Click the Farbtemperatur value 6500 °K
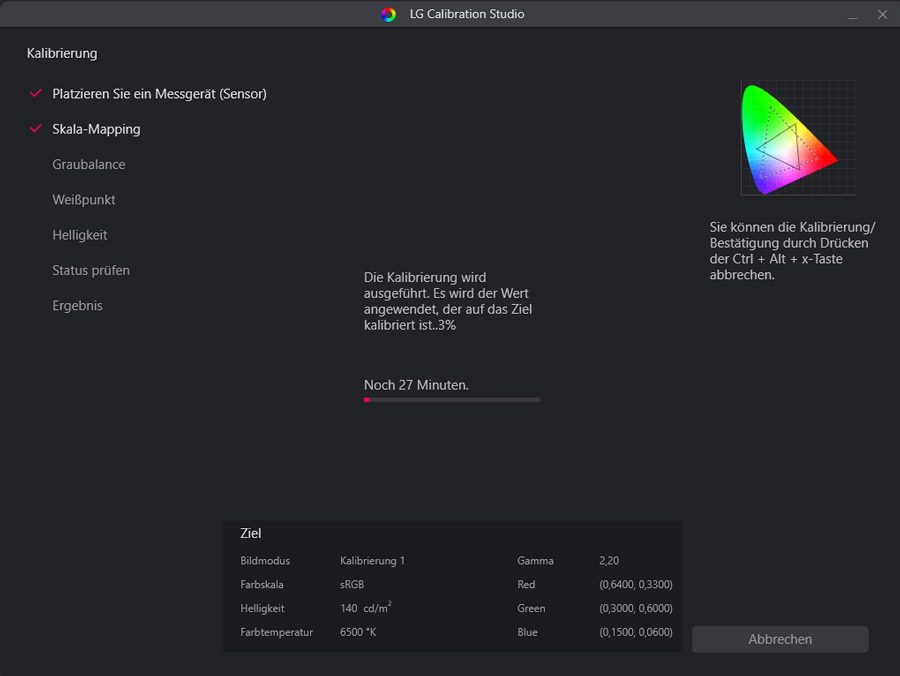This screenshot has height=676, width=900. (358, 632)
